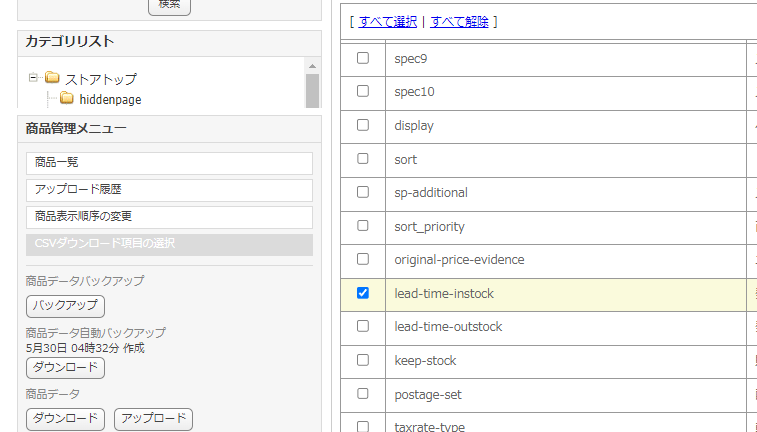The height and width of the screenshot is (432, 757).
Task: Click the アップロード button
Action: pyautogui.click(x=153, y=419)
